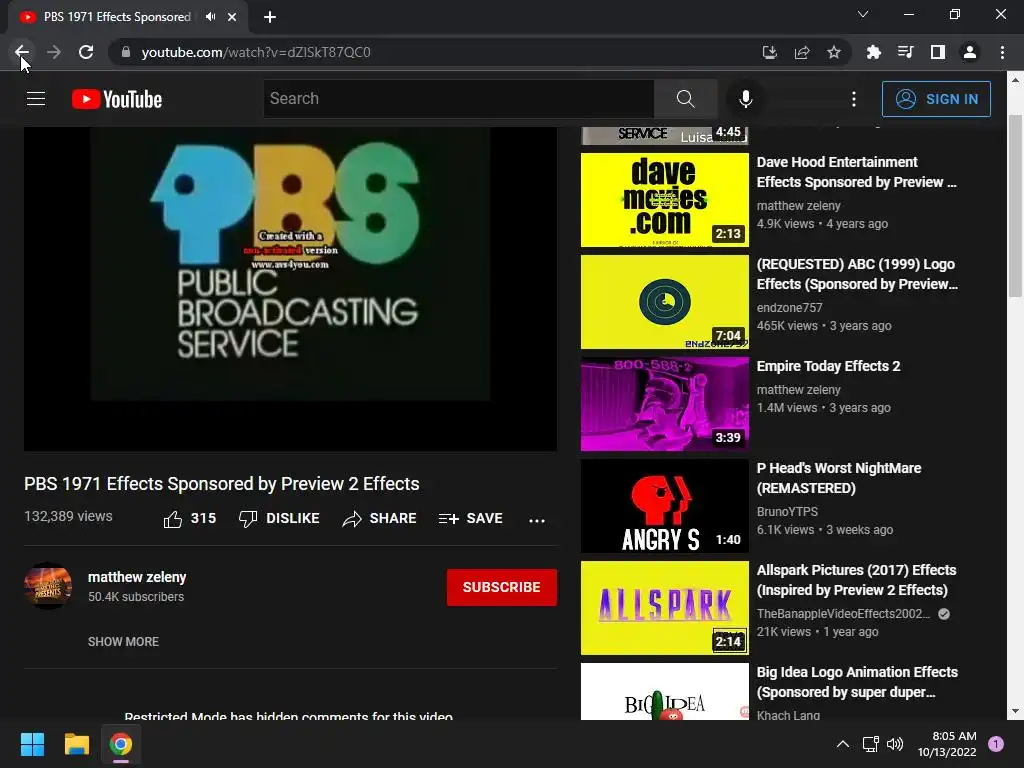The height and width of the screenshot is (768, 1024).
Task: Toggle Chrome side panel icon
Action: pyautogui.click(x=938, y=52)
